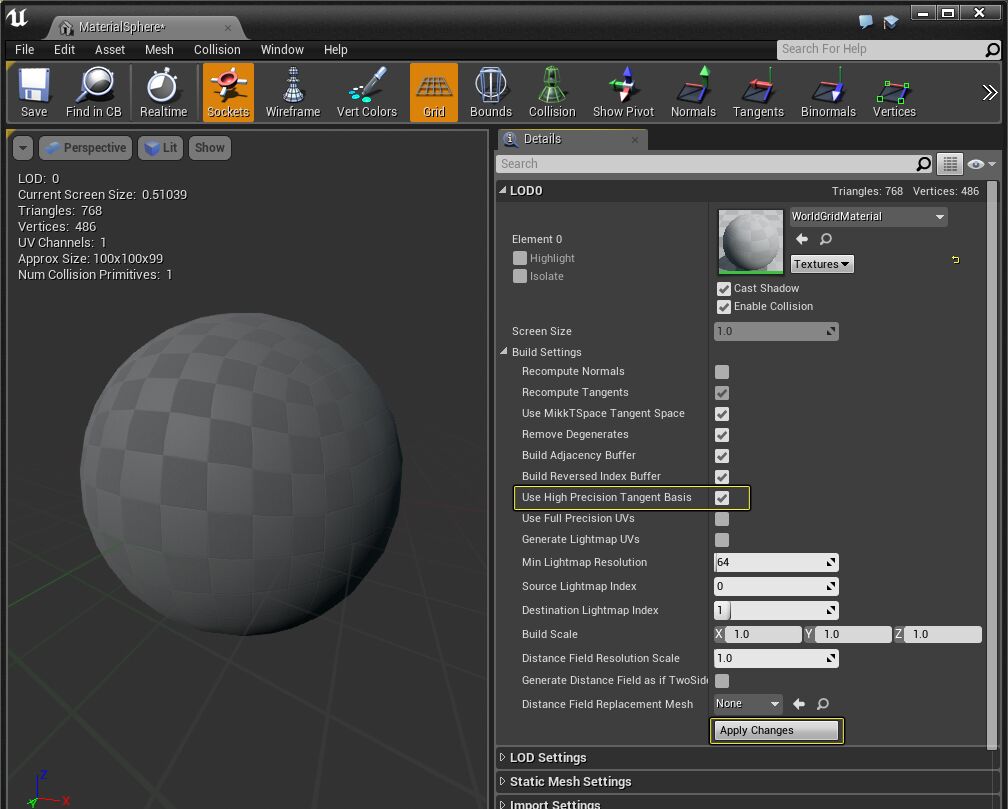Uncheck Cast Shadow for Element 0
Viewport: 1008px width, 809px height.
click(x=723, y=288)
